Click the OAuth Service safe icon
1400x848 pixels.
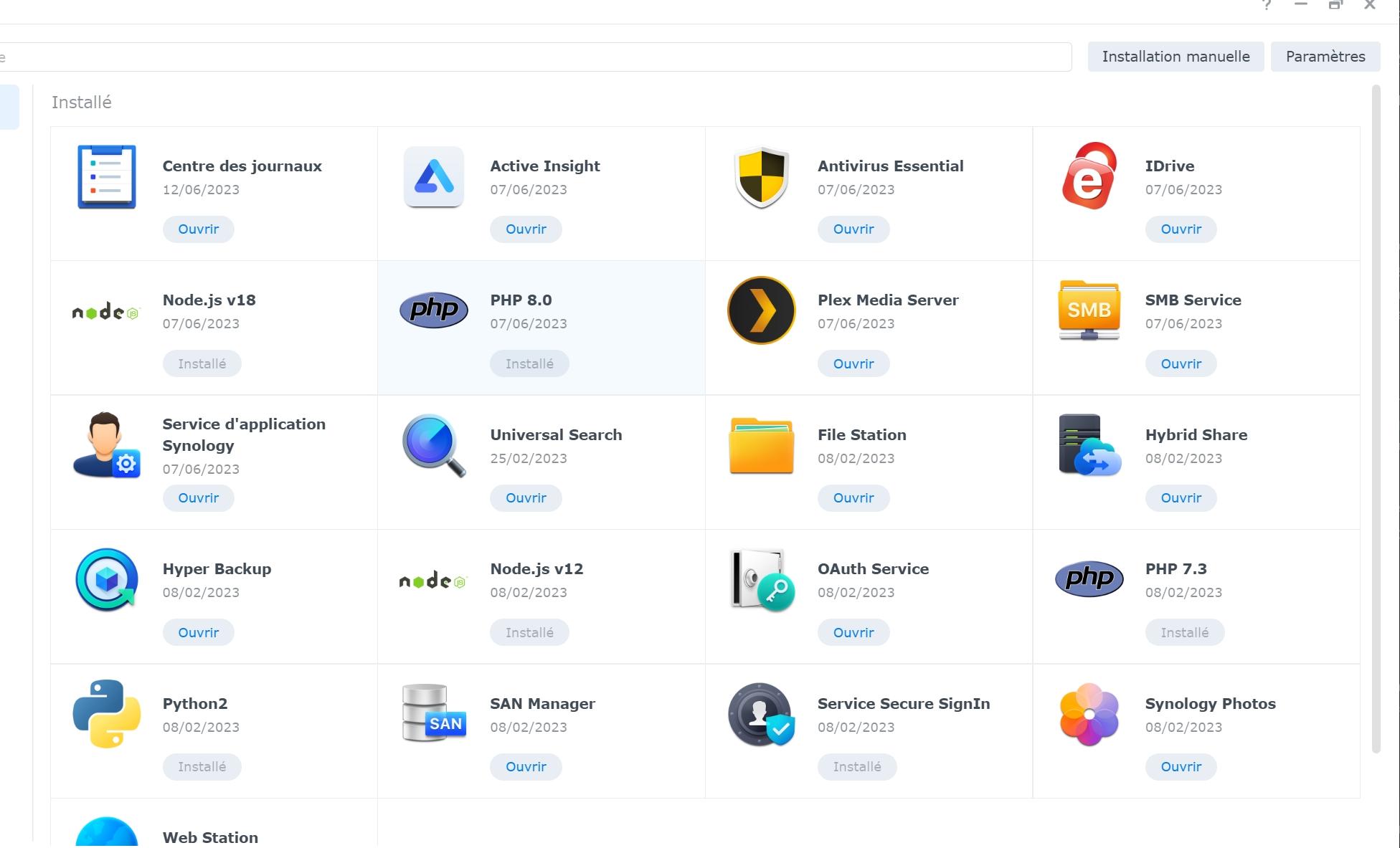[761, 579]
